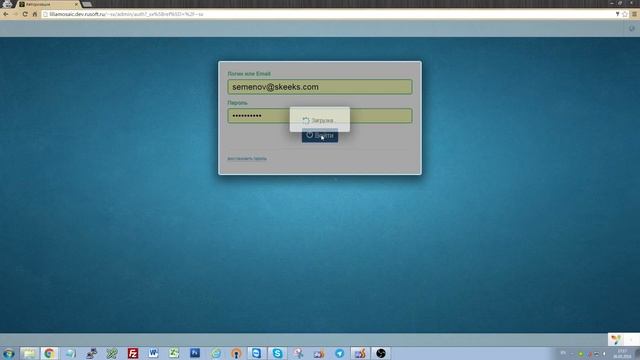Image resolution: width=640 pixels, height=360 pixels.
Task: Bookmark this page with the star icon
Action: 625,14
